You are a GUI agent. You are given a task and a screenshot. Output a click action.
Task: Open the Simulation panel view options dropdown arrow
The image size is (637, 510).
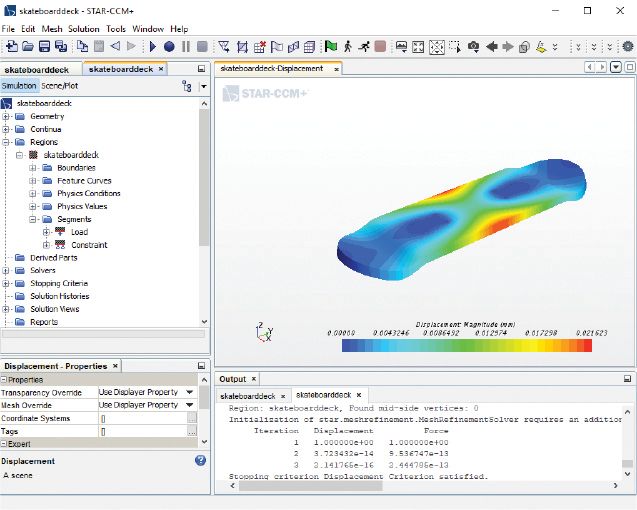[x=204, y=86]
